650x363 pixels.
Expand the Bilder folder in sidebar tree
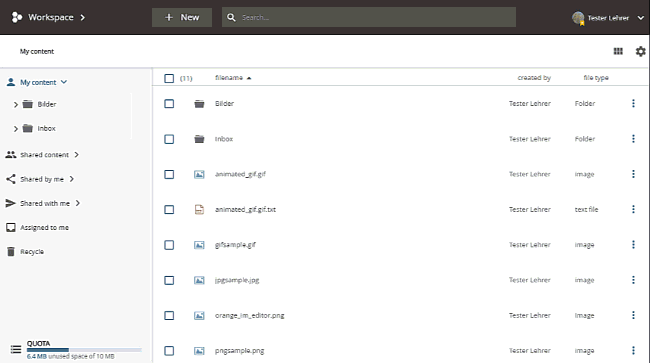16,104
